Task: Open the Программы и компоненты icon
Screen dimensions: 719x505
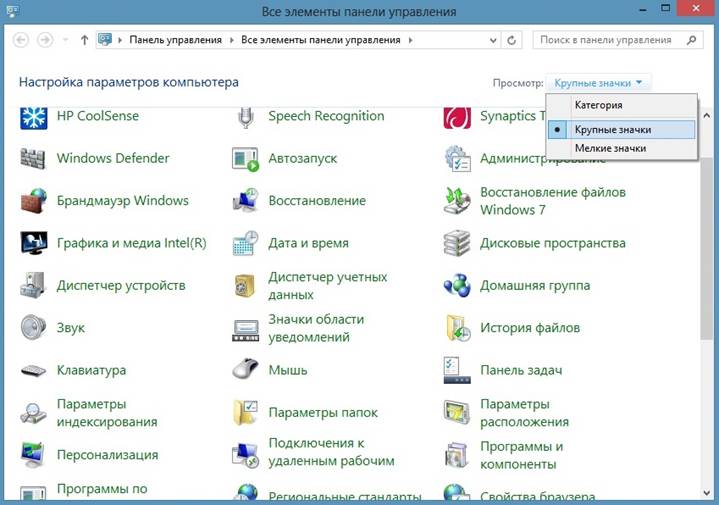Action: tap(457, 455)
